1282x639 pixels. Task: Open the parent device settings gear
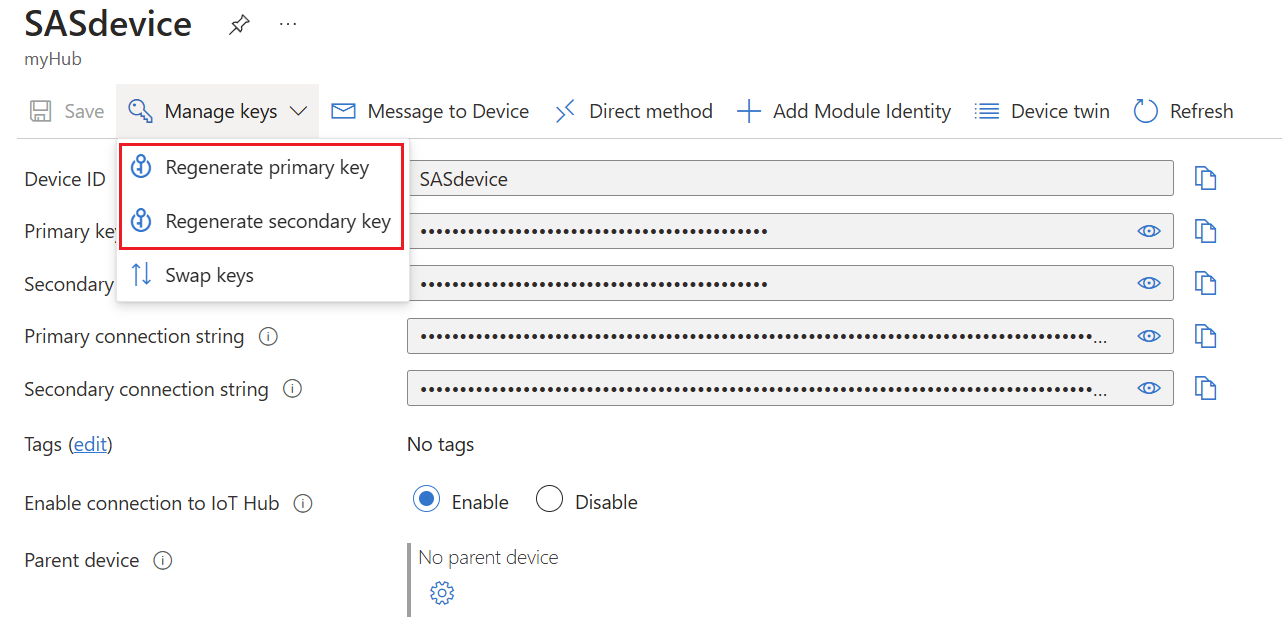pos(442,592)
